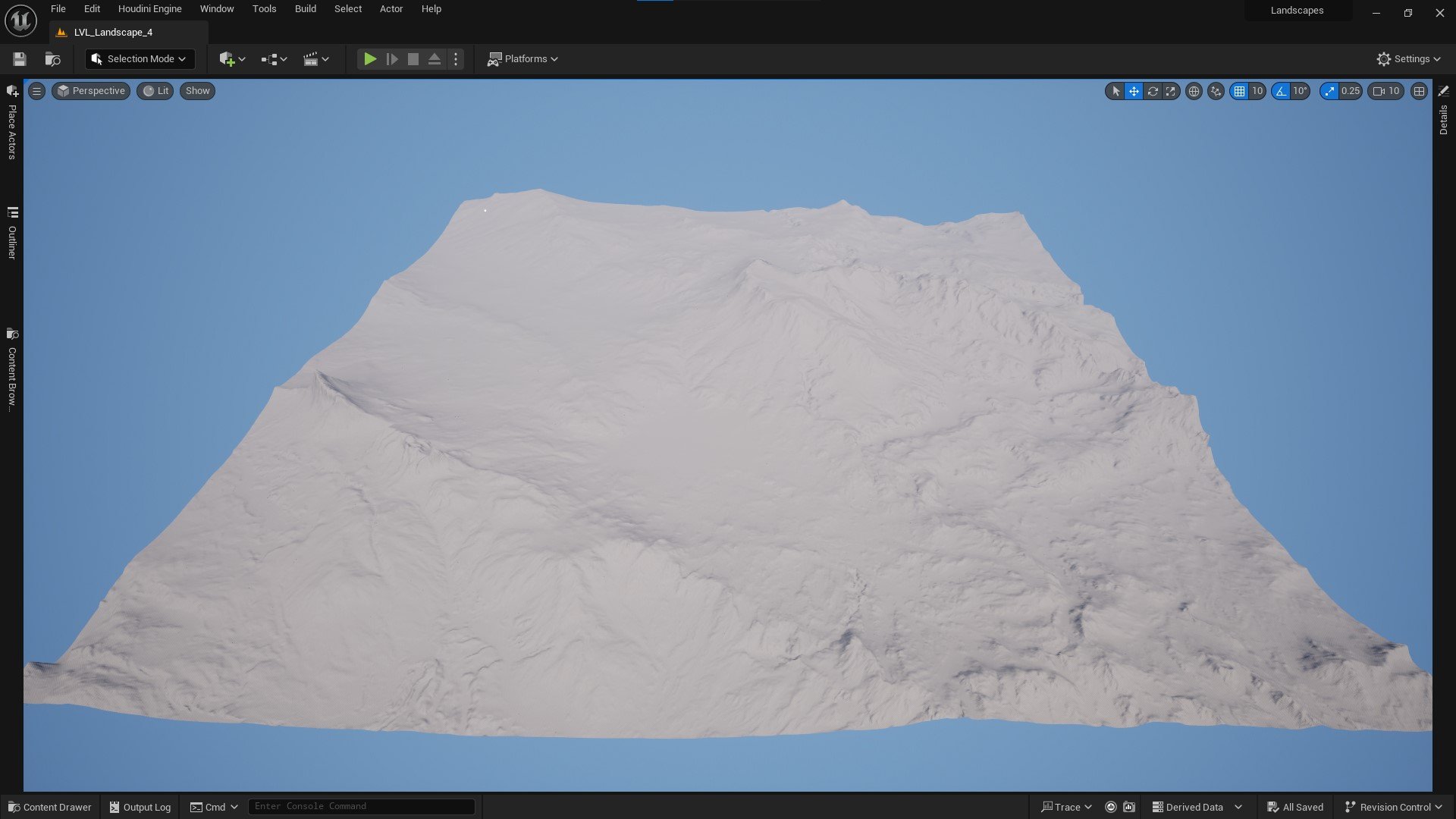The image size is (1456, 819).
Task: Click the console command input field
Action: (x=361, y=806)
